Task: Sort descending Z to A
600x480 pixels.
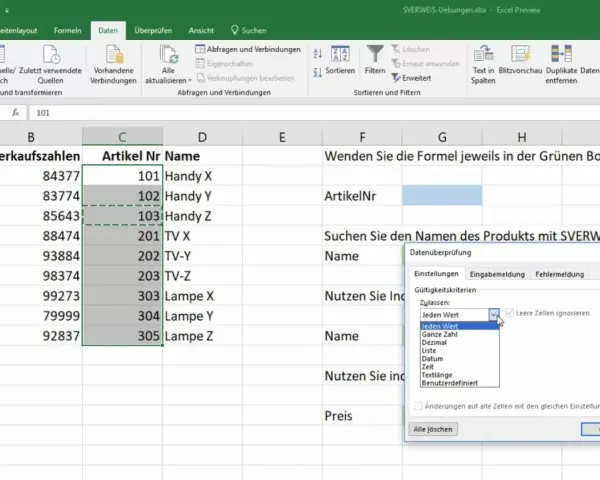Action: [x=318, y=72]
